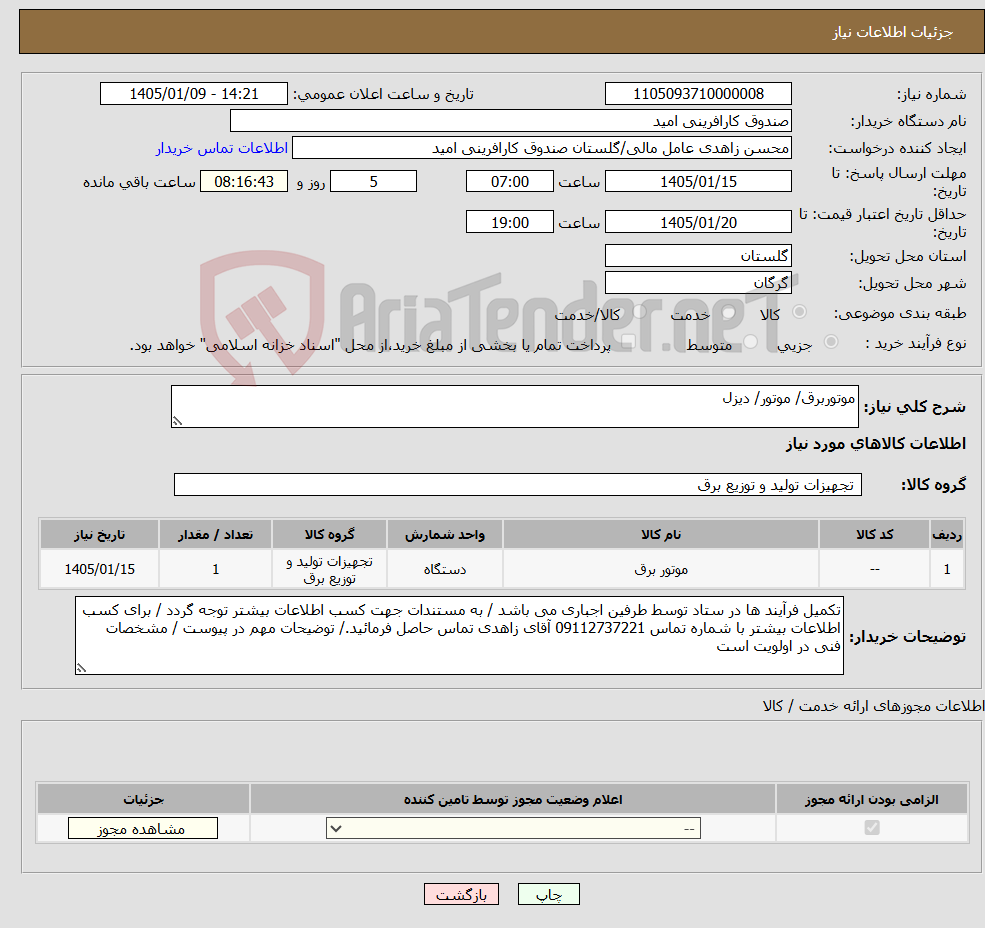Click the request creator field

tap(541, 148)
